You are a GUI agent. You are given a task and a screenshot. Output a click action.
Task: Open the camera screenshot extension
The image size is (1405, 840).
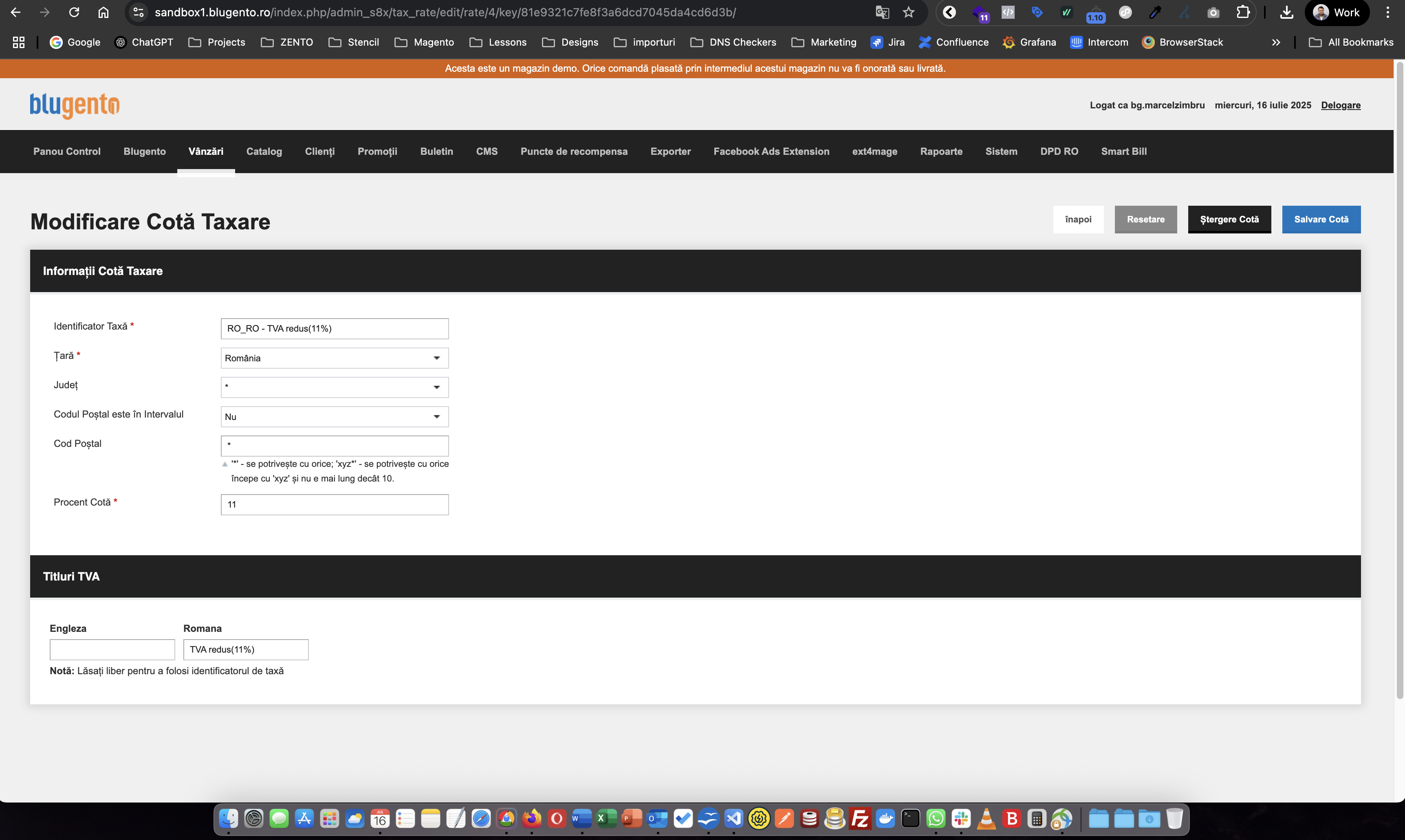[1213, 13]
